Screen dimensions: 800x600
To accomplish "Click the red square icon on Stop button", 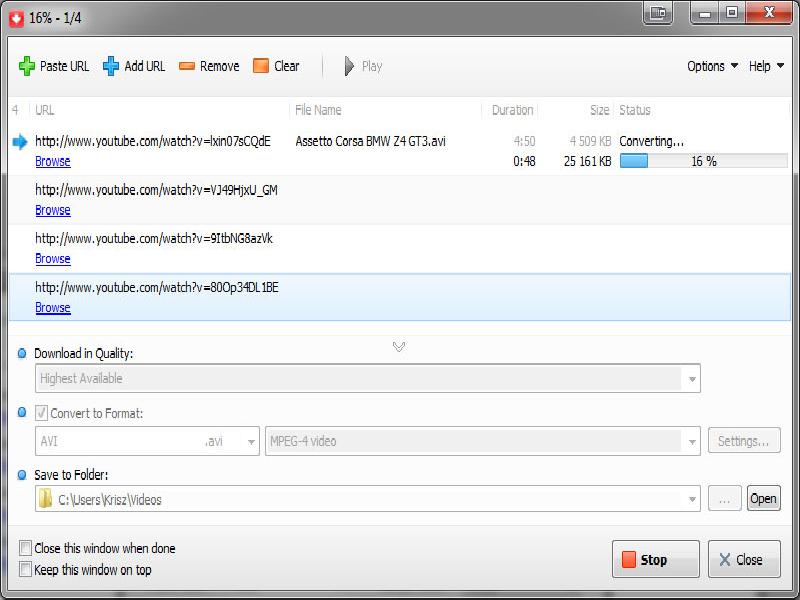I will (x=629, y=559).
